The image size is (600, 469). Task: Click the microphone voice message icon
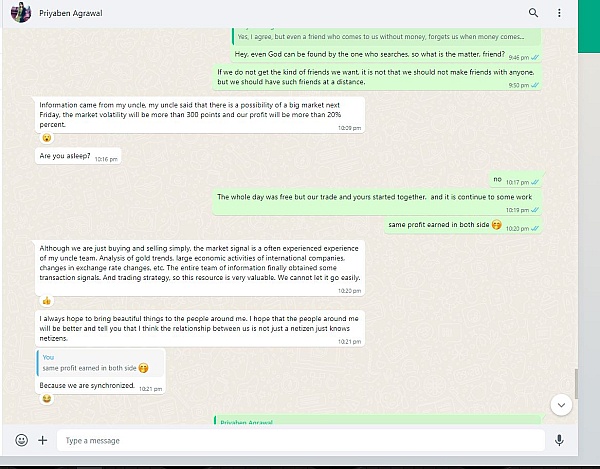click(559, 440)
